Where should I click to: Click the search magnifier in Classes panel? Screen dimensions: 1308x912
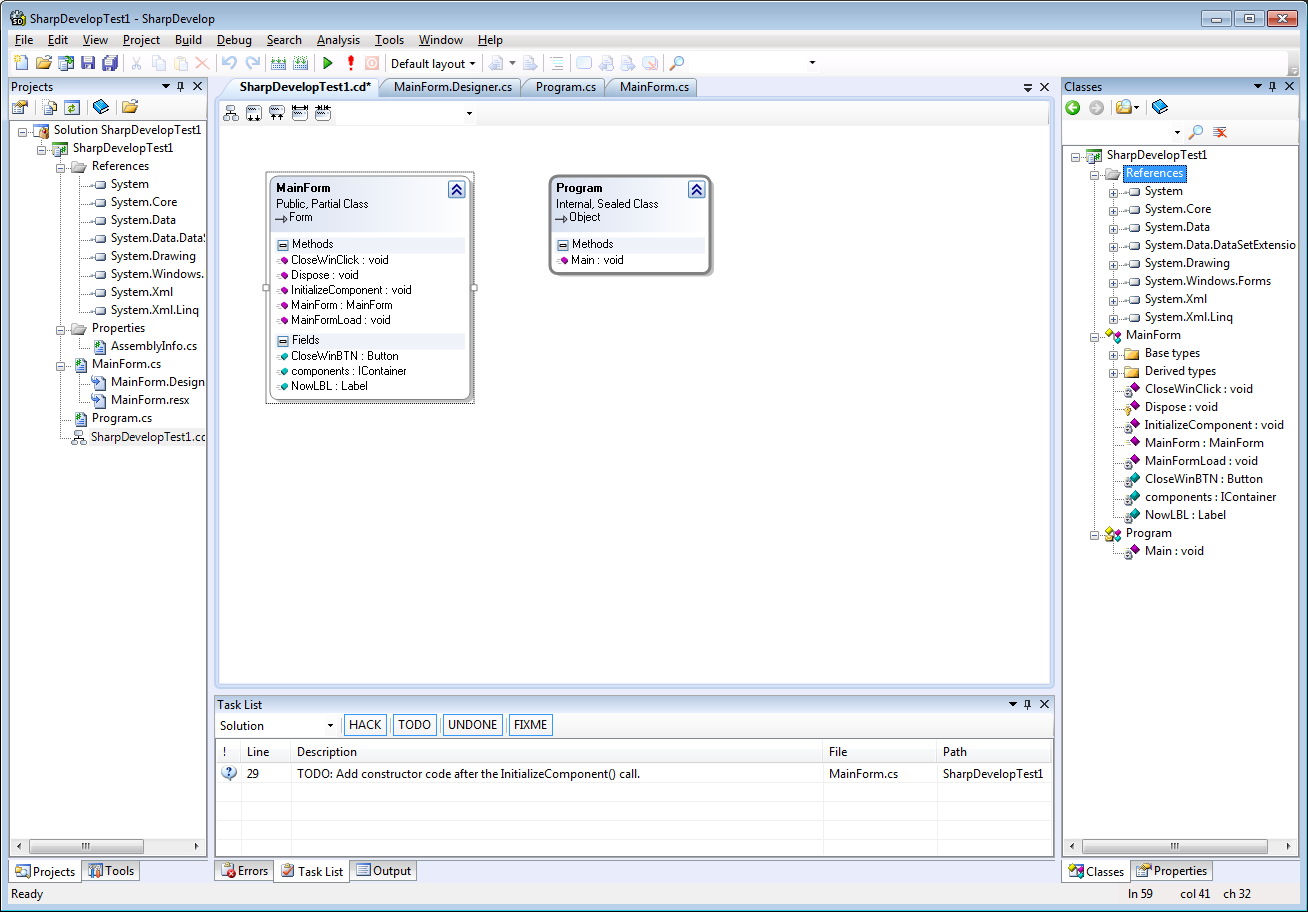coord(1195,132)
